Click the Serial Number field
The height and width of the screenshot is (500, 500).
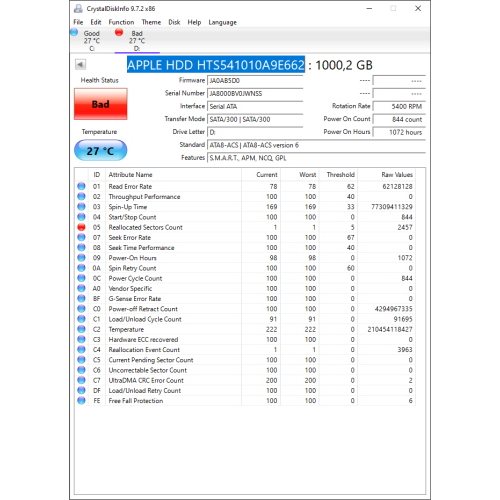[x=255, y=94]
